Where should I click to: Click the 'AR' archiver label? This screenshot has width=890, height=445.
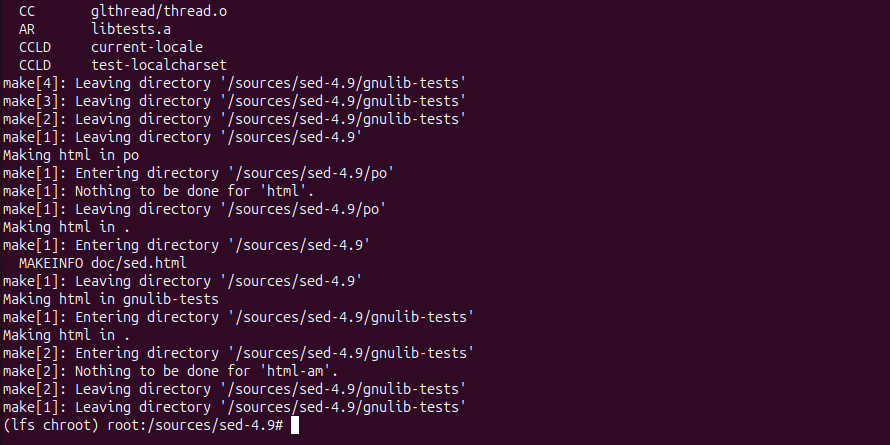pyautogui.click(x=27, y=29)
